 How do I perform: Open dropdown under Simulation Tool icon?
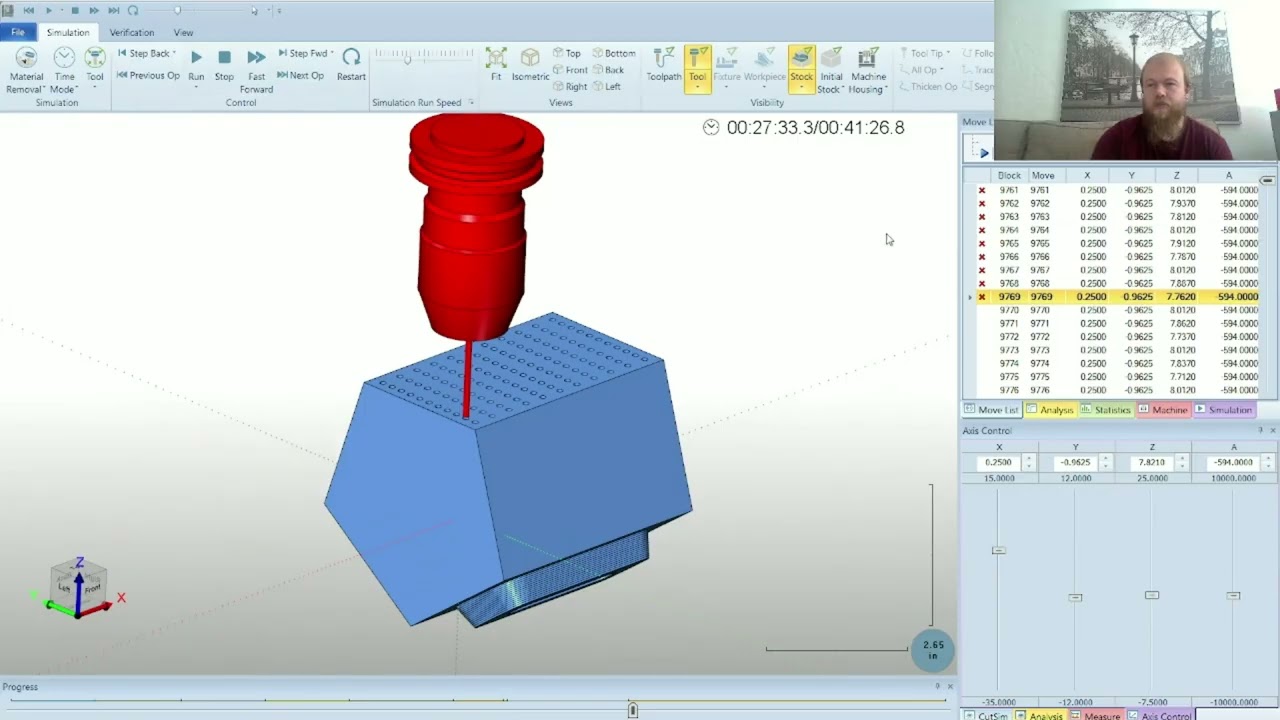[x=95, y=88]
